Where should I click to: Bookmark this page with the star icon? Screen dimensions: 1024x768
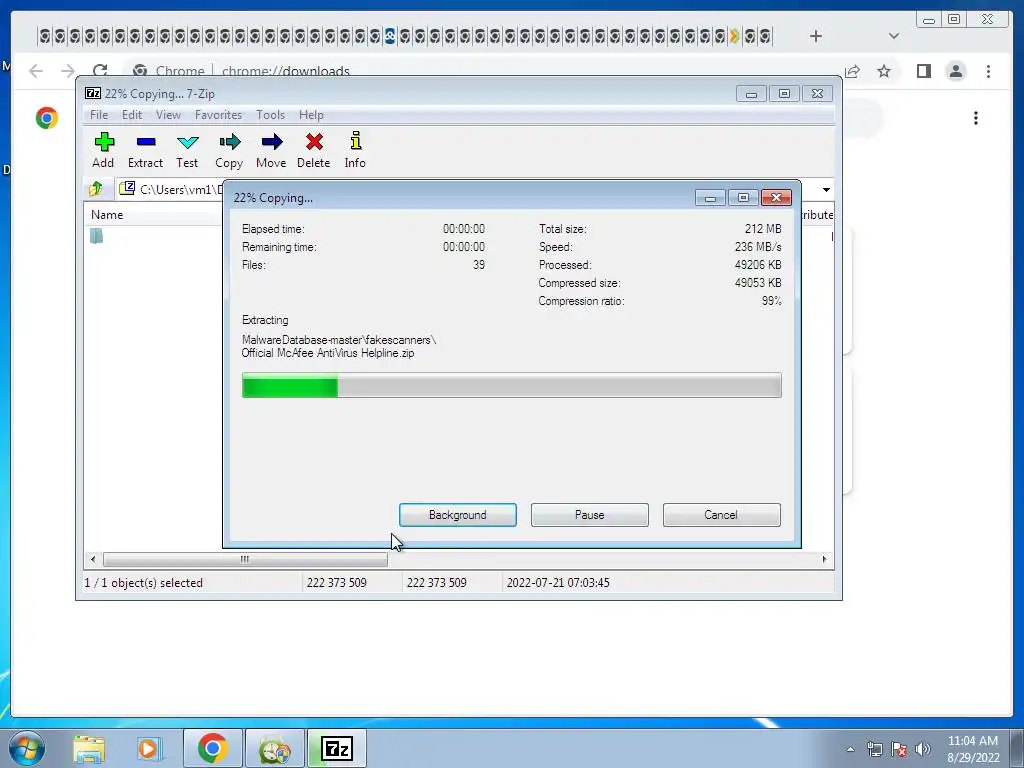tap(884, 71)
